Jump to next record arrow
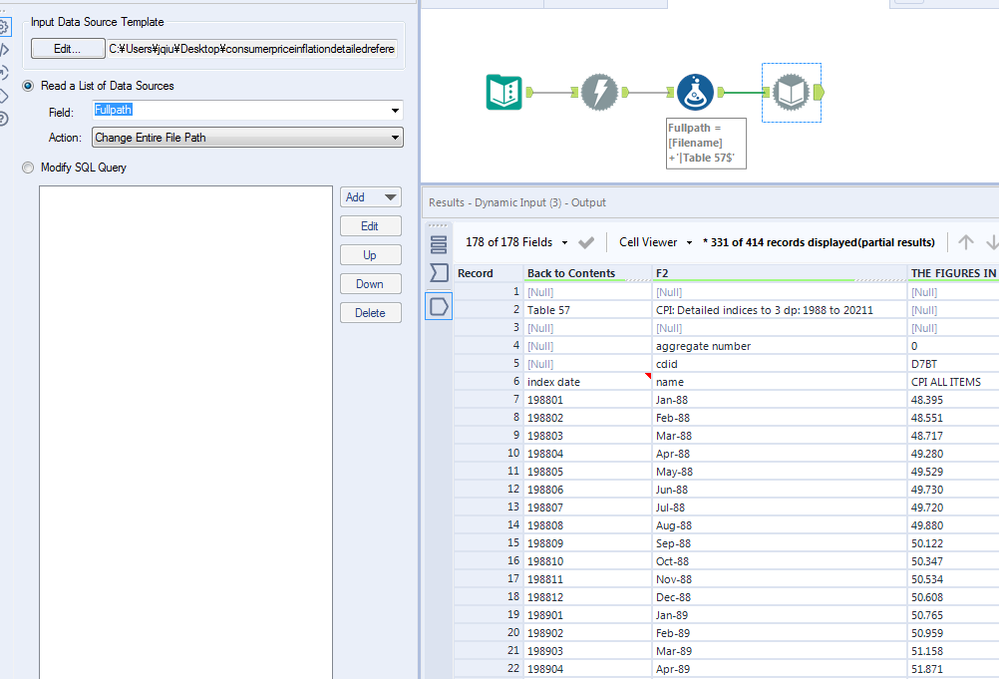Screen dimensions: 999x679 992,242
